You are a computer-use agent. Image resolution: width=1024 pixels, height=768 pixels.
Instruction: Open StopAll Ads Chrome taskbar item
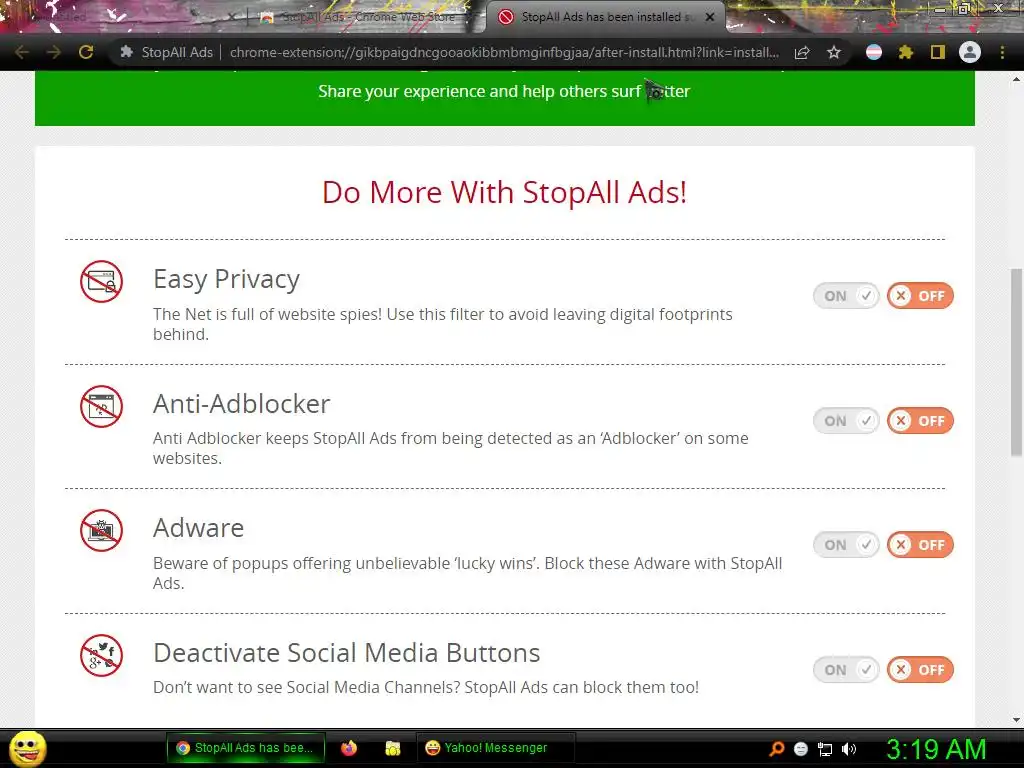[246, 748]
